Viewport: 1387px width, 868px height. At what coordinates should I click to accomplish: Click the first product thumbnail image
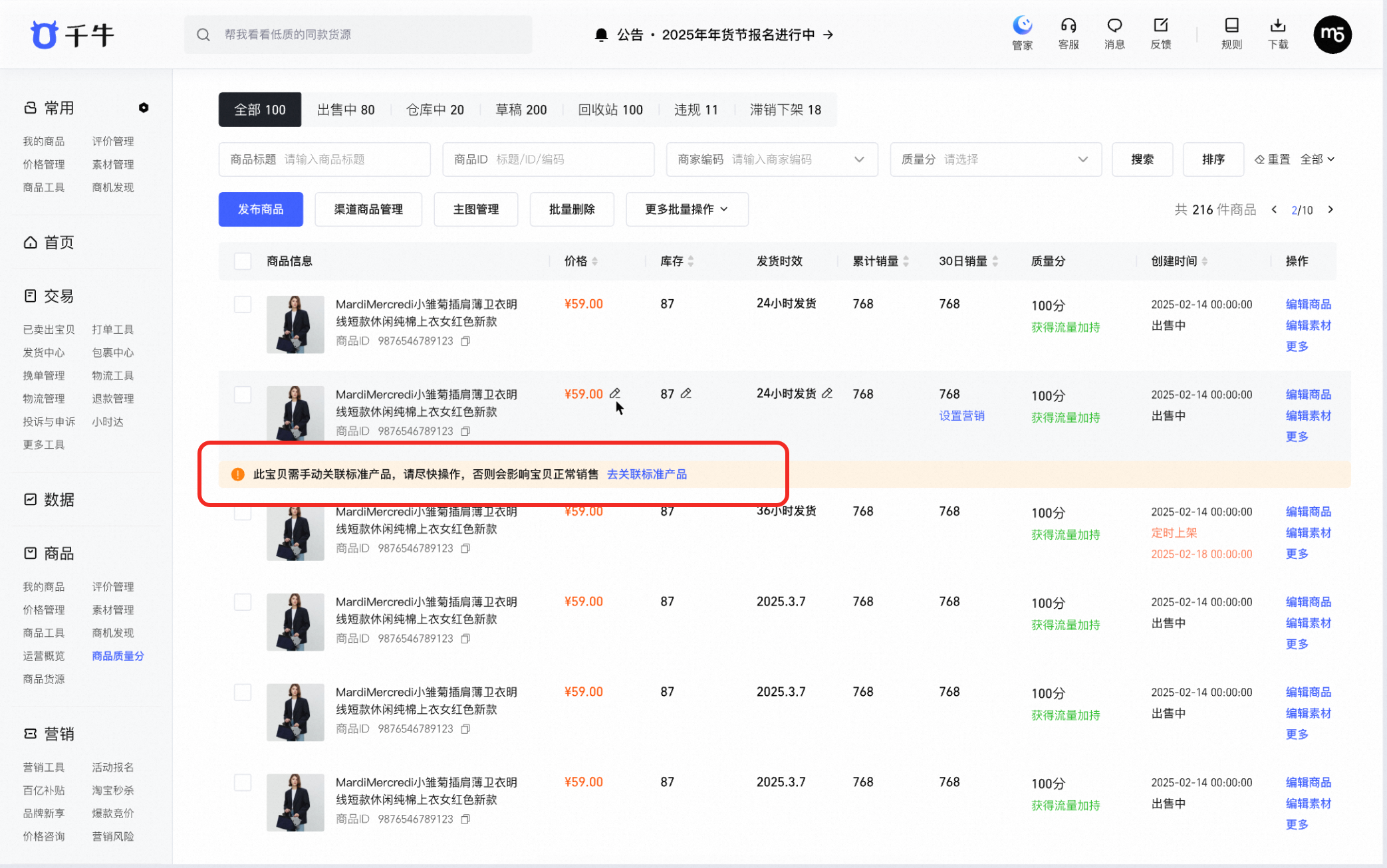tap(295, 324)
